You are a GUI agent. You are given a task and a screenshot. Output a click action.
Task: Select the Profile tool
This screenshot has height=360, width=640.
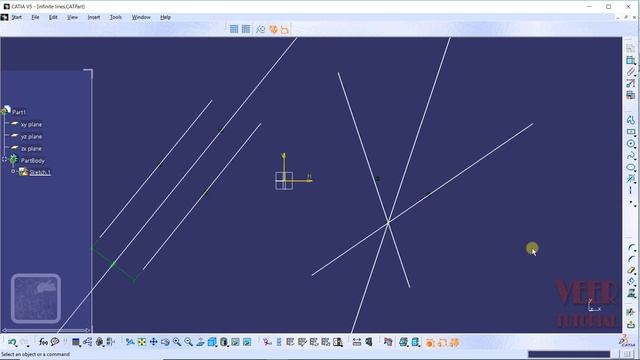click(631, 120)
